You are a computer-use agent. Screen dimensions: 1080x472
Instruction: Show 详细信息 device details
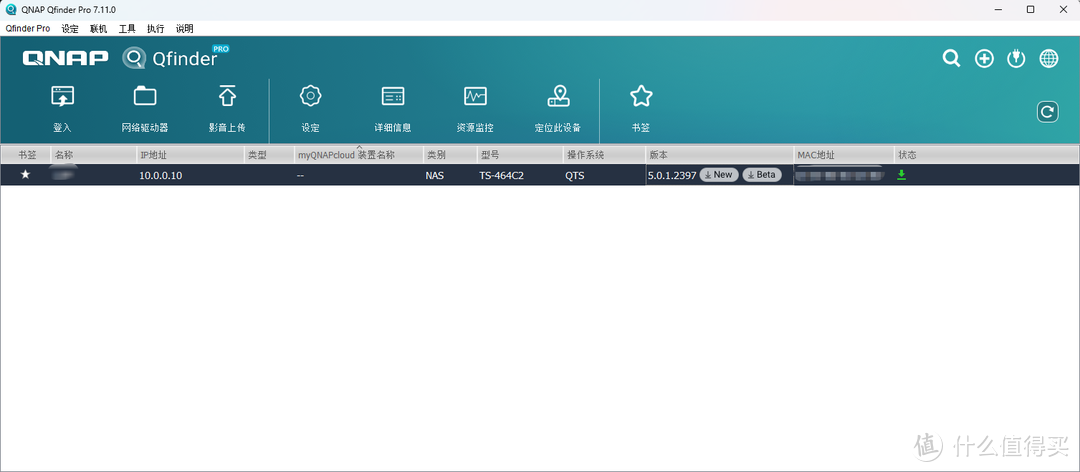[393, 96]
